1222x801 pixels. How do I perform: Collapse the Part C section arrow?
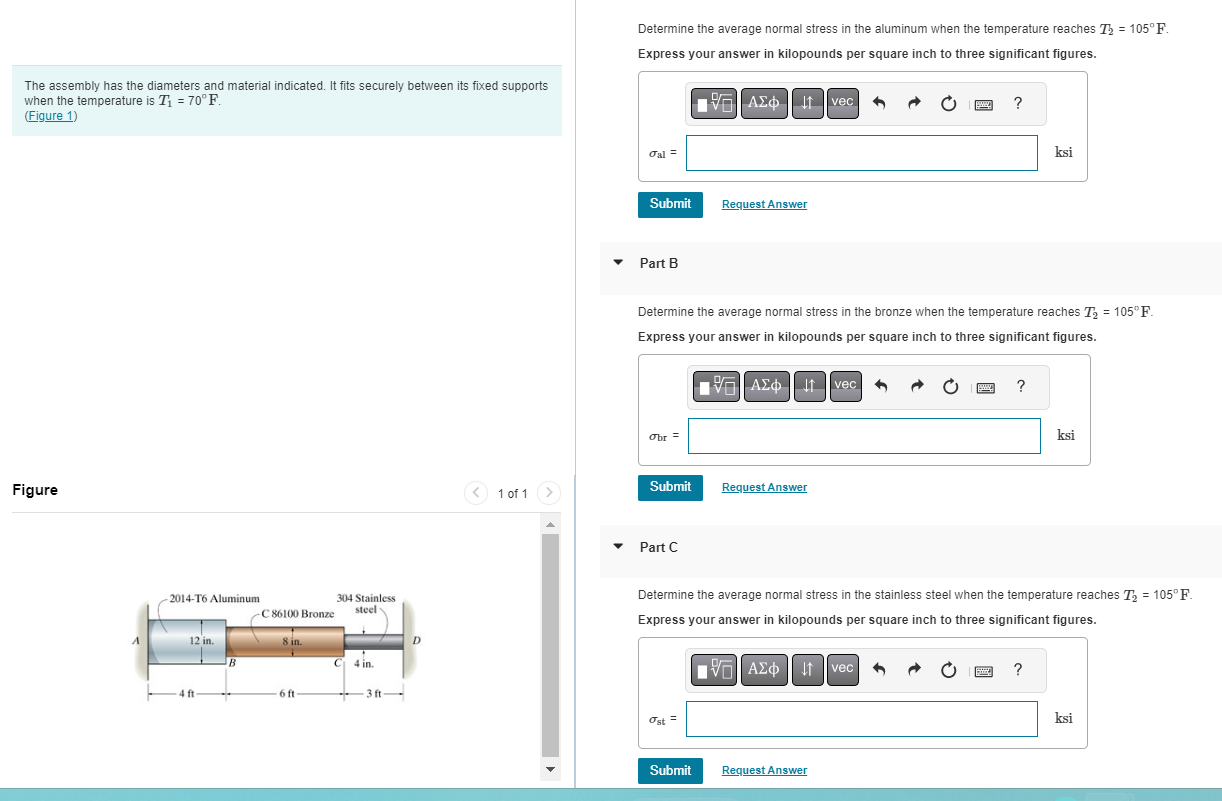tap(618, 547)
